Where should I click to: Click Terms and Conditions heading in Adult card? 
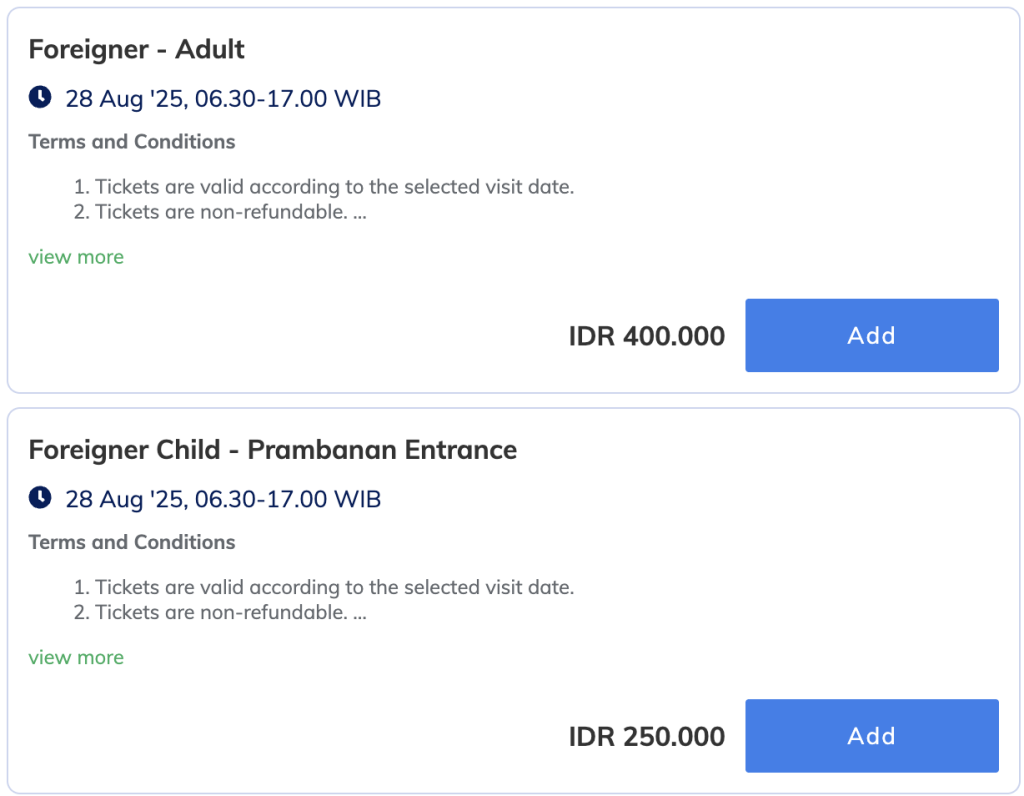(132, 142)
